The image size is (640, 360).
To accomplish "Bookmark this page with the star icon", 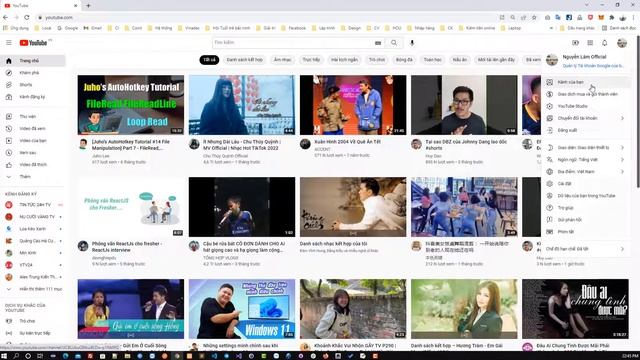I will pos(534,18).
